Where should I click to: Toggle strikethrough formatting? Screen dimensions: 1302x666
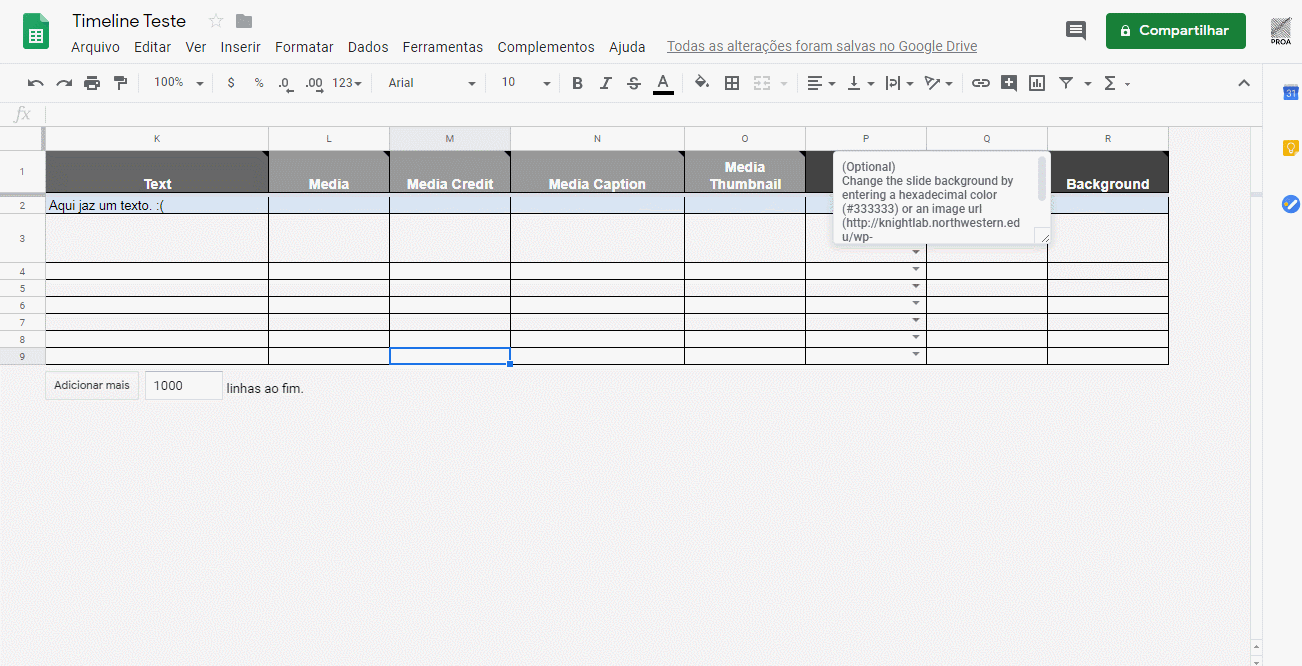pos(633,83)
